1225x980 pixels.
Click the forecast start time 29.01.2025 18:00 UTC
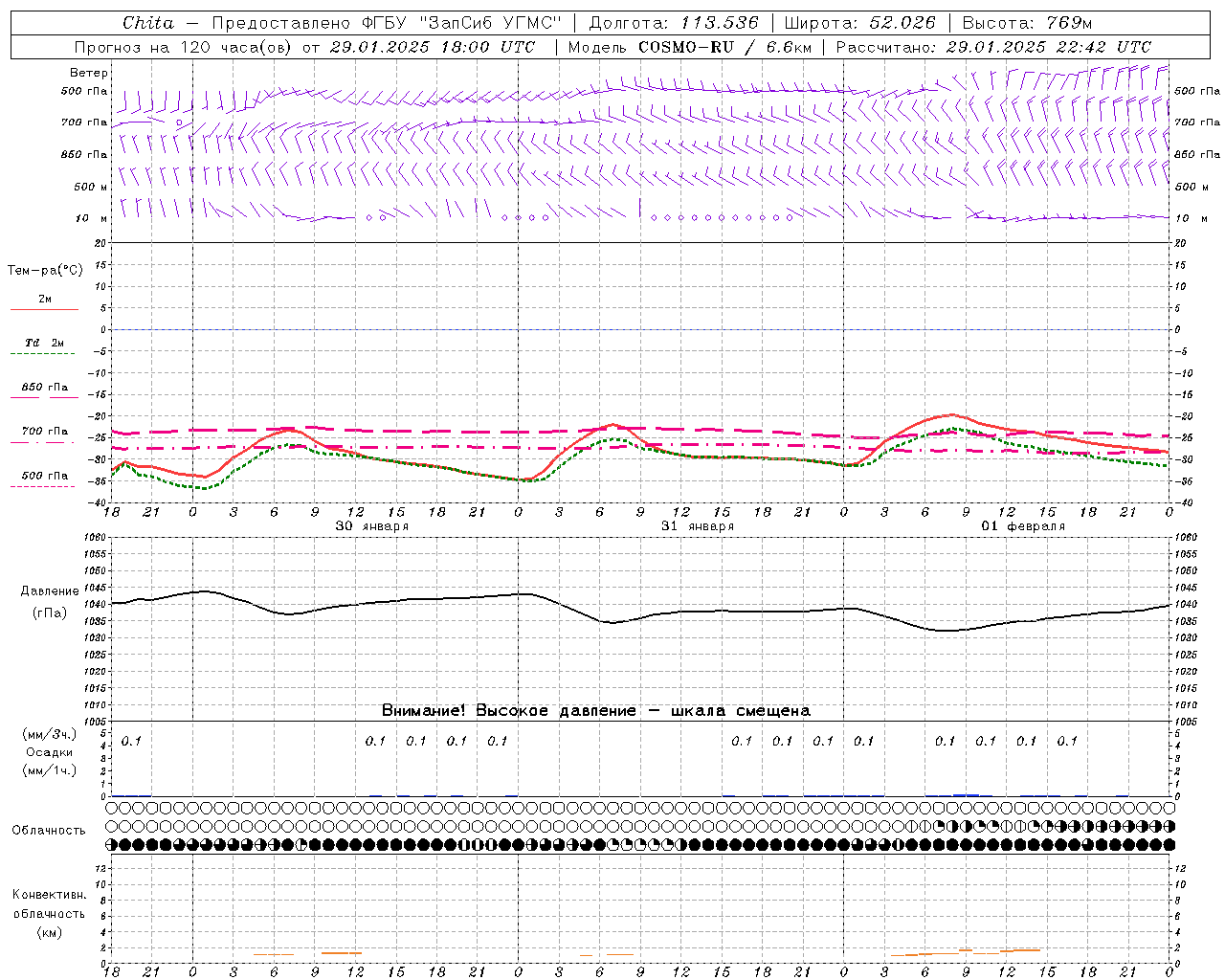pos(432,47)
